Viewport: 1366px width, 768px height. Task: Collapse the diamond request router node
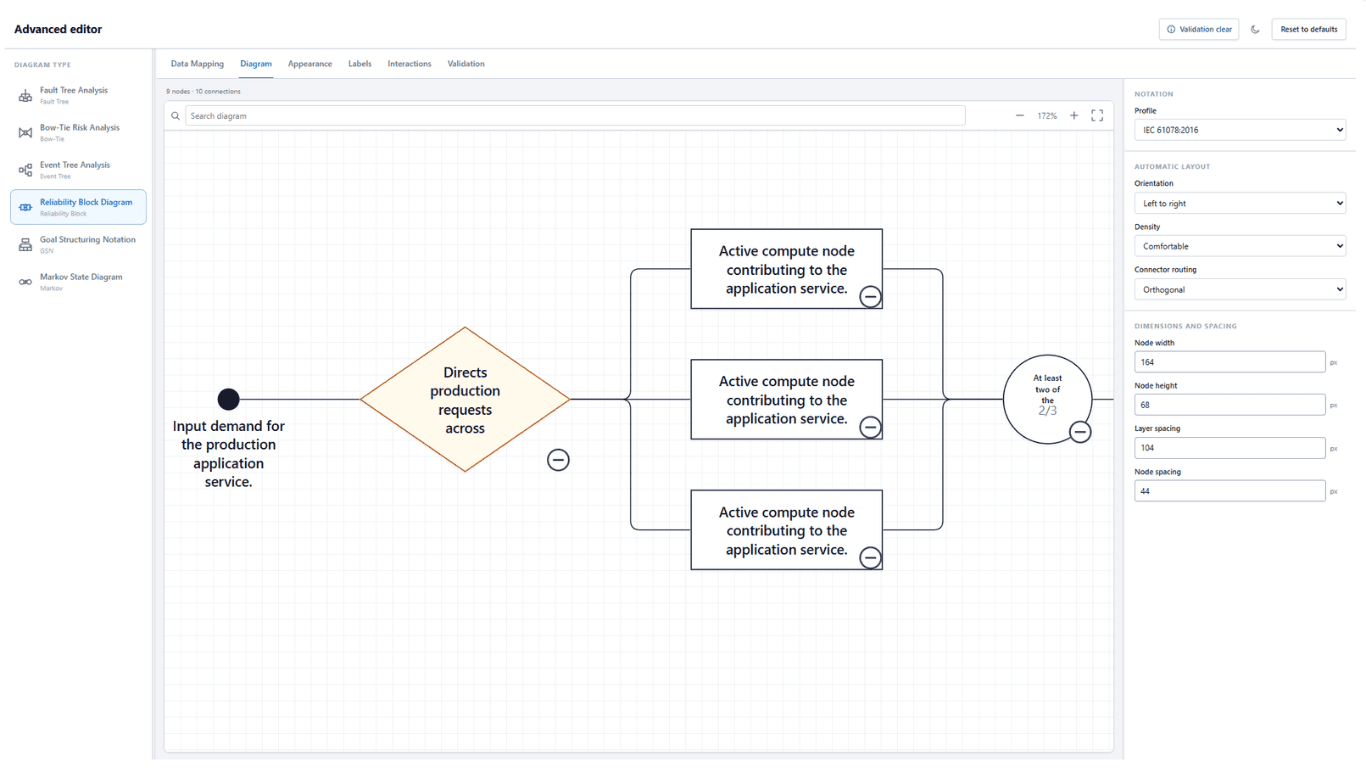pyautogui.click(x=558, y=460)
